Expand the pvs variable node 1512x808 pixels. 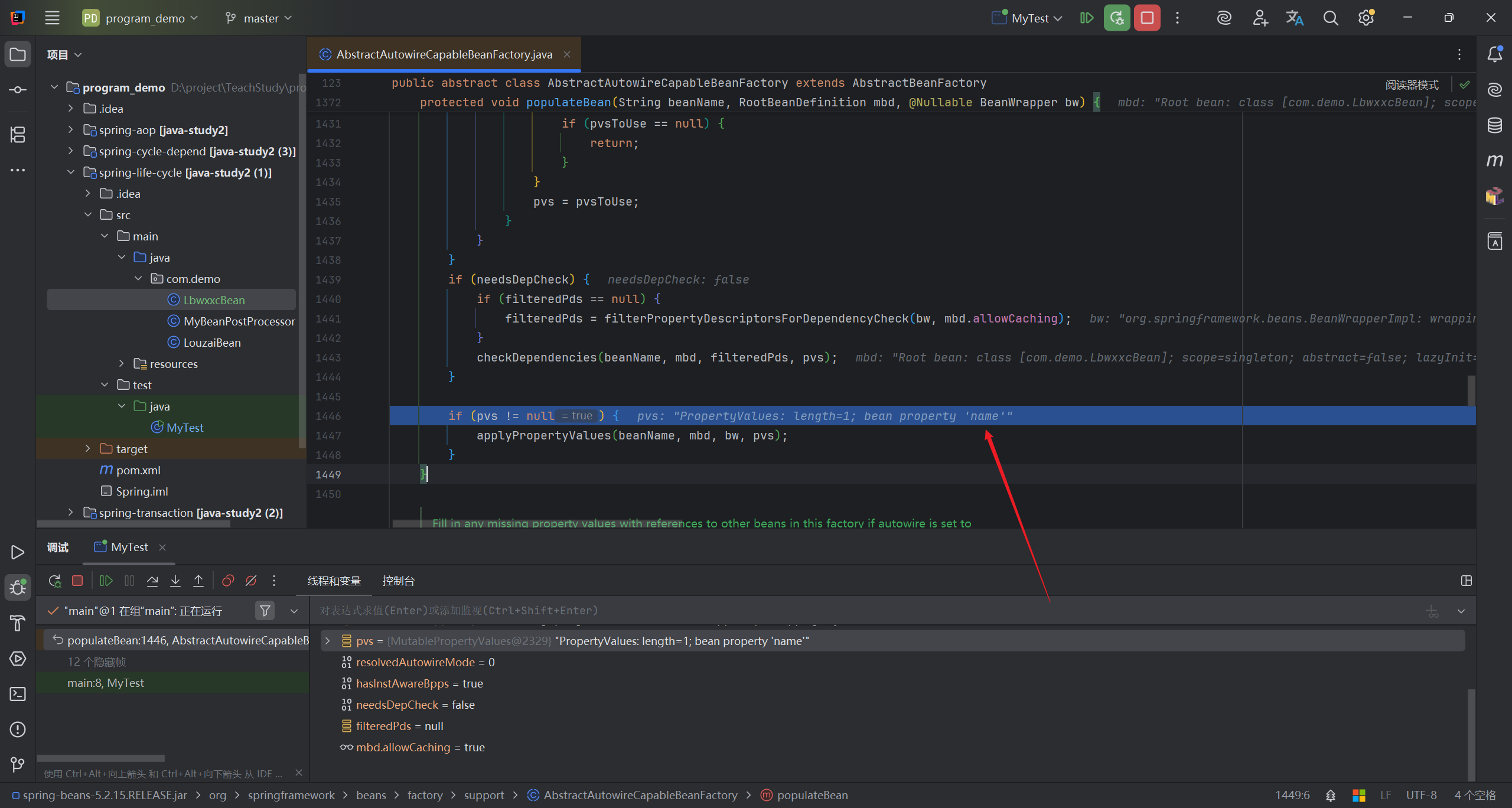coord(328,641)
